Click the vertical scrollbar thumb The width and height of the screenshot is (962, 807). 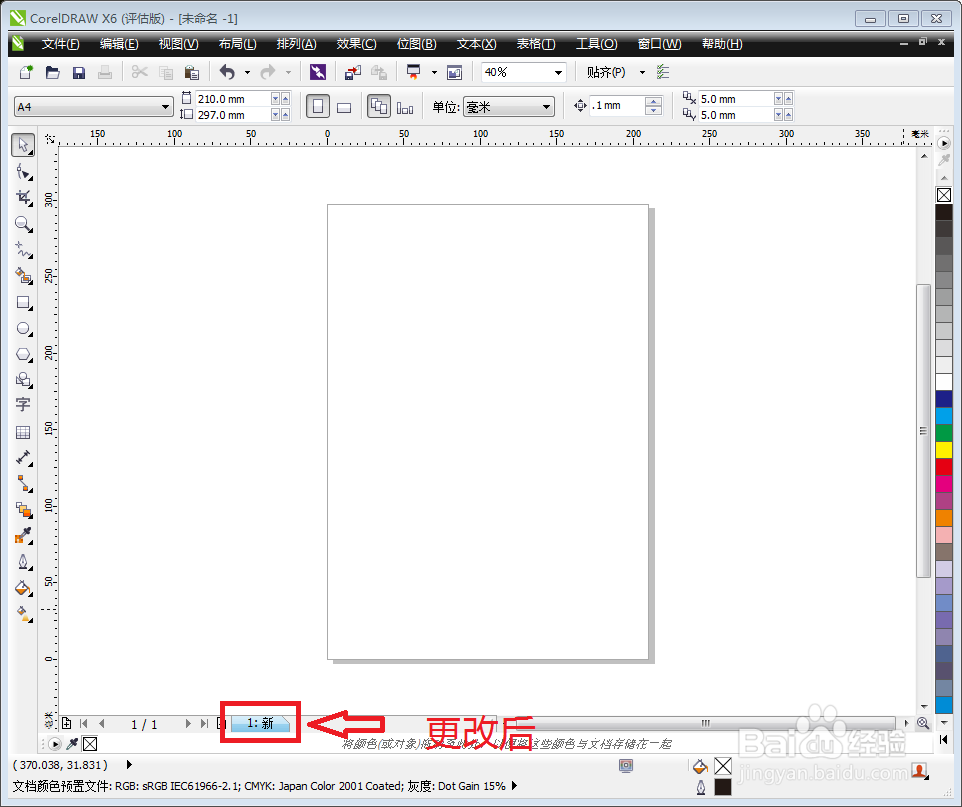(x=923, y=430)
